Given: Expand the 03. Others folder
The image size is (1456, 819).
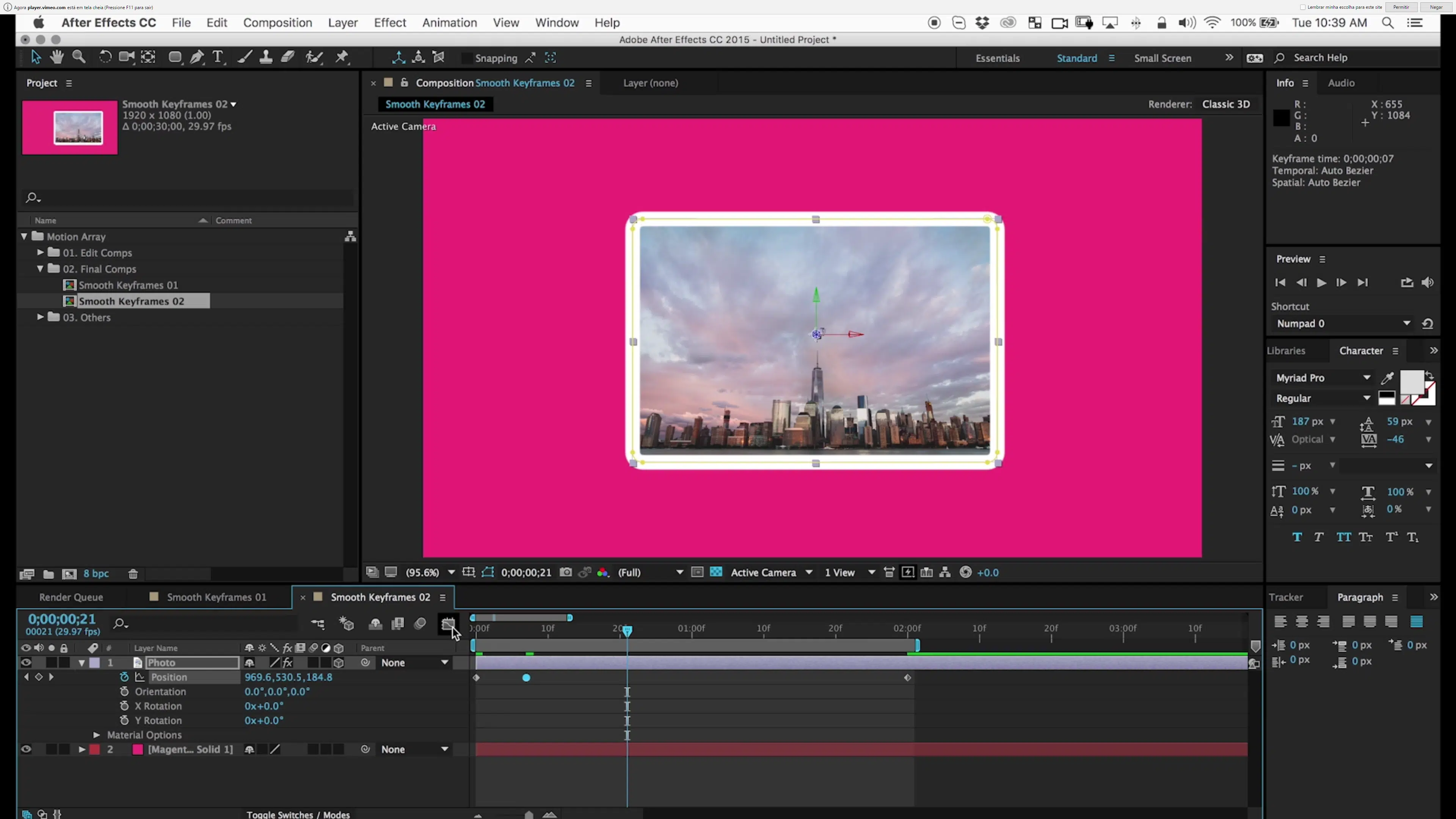Looking at the screenshot, I should tap(40, 317).
